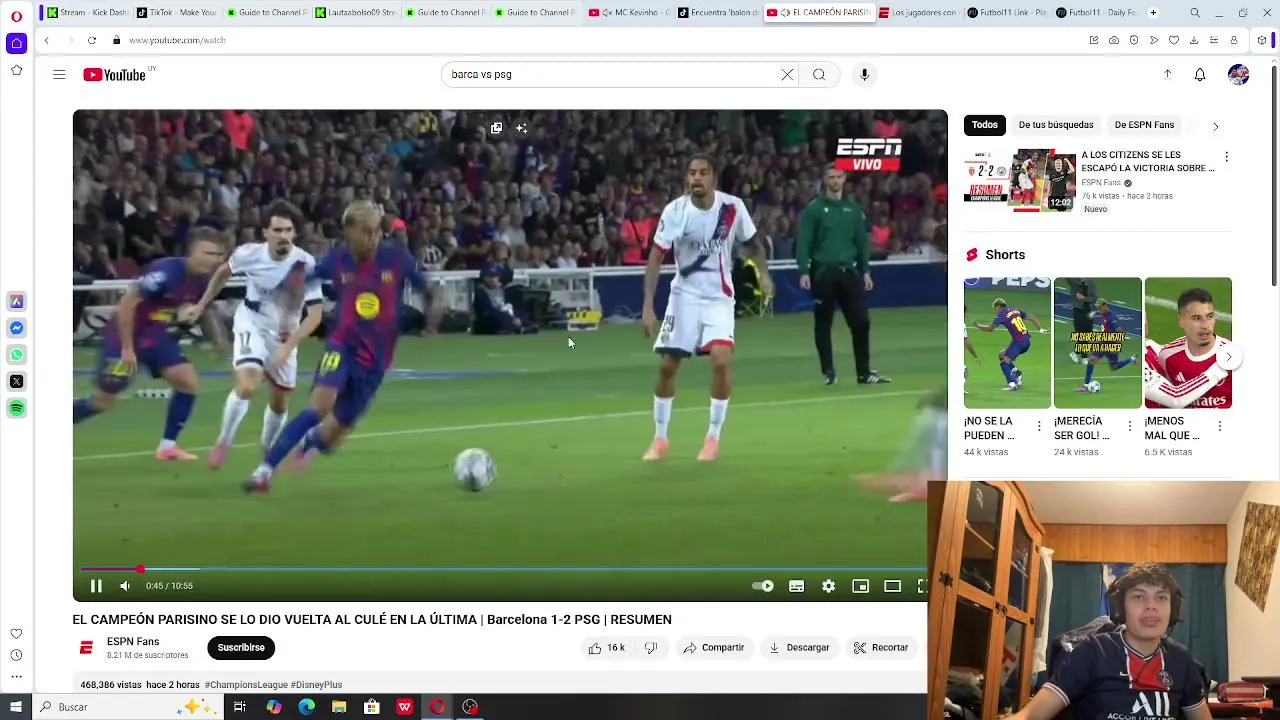
Task: Like the video (16 k)
Action: pyautogui.click(x=607, y=648)
